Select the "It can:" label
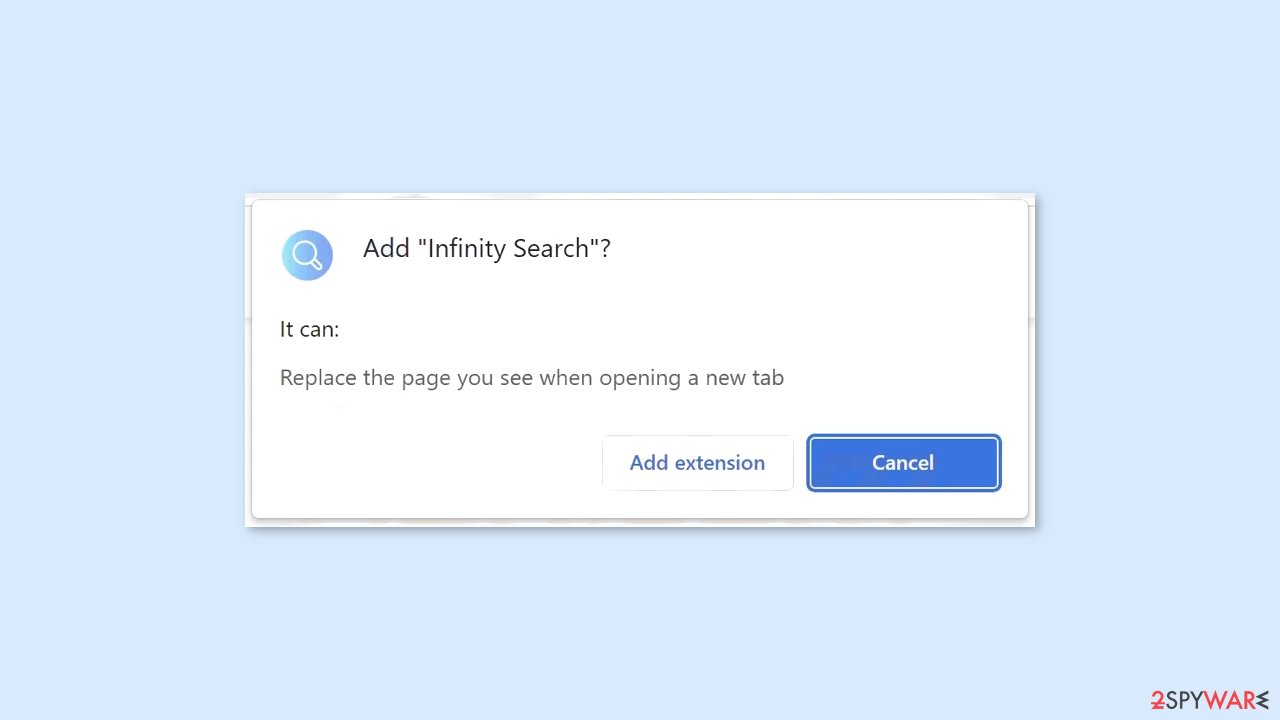The height and width of the screenshot is (720, 1280). (309, 329)
